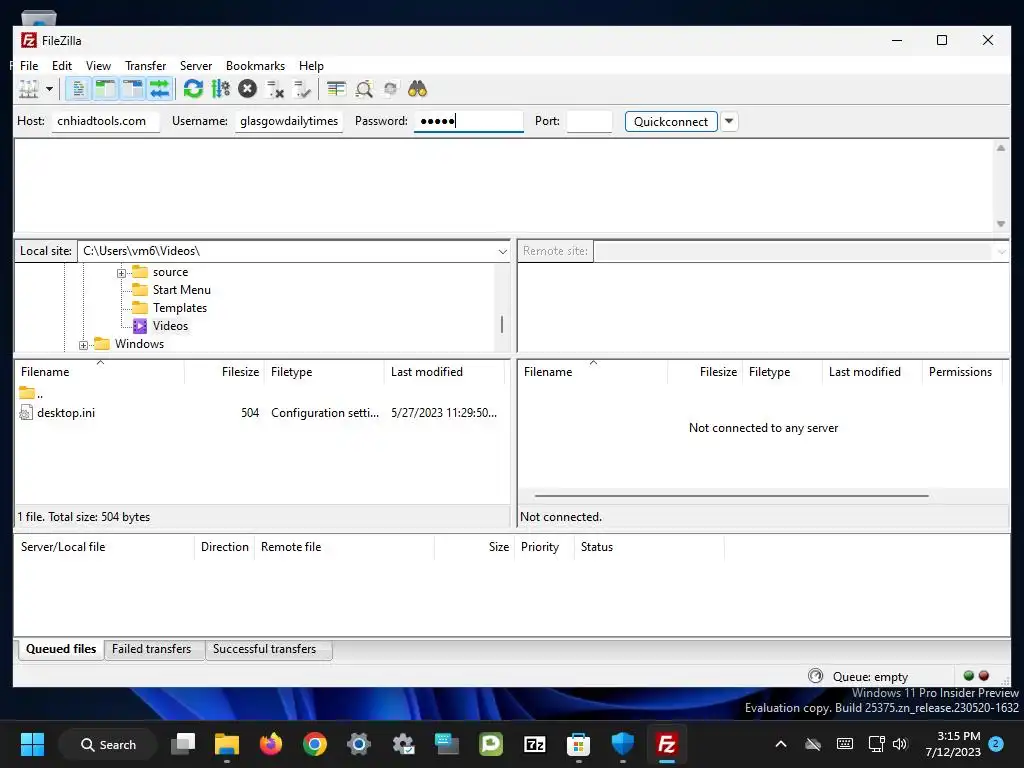Viewport: 1024px width, 768px height.
Task: Open the Site Manager icon
Action: click(x=29, y=89)
